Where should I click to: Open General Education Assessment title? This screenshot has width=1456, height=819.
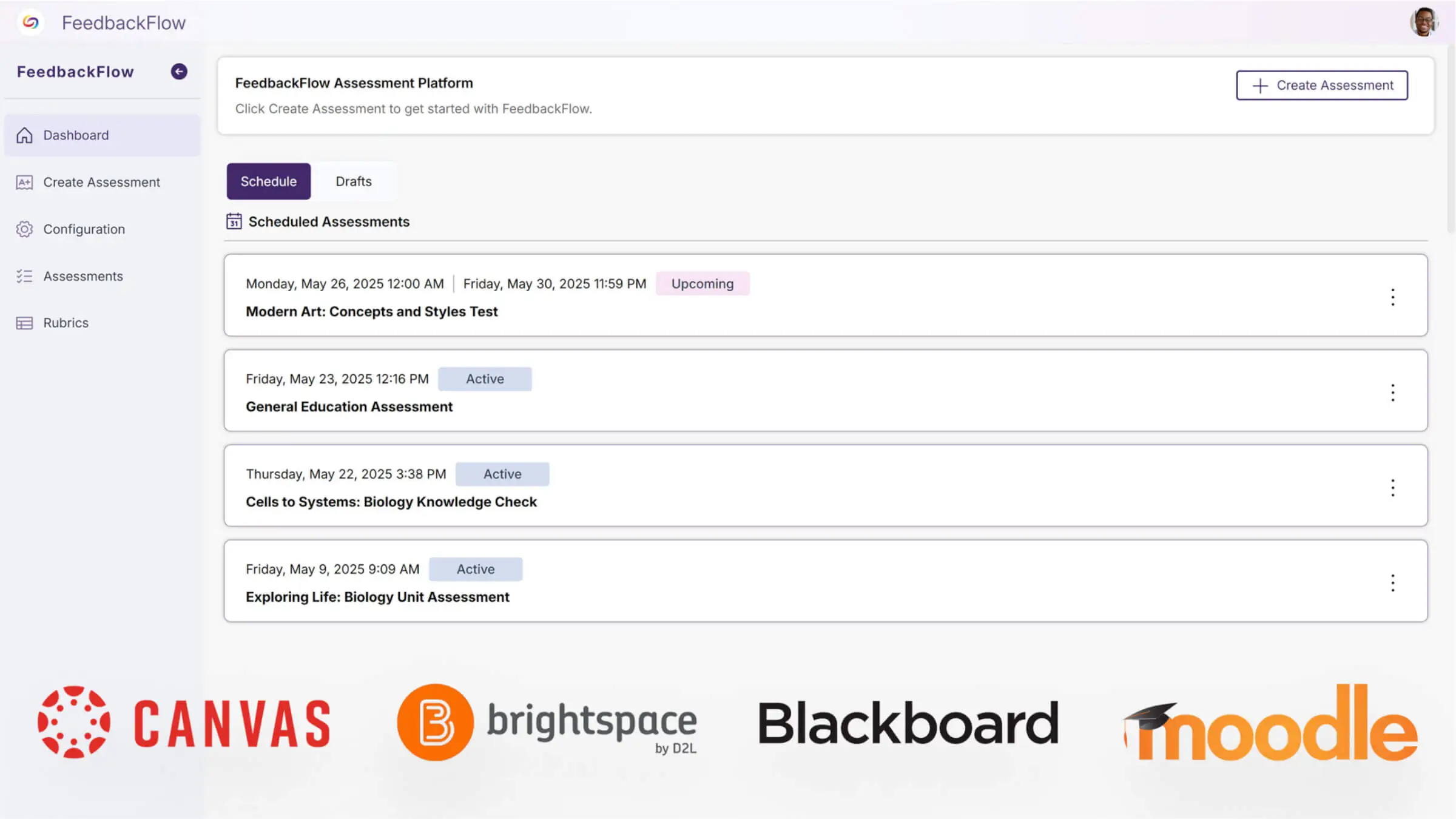click(x=349, y=407)
